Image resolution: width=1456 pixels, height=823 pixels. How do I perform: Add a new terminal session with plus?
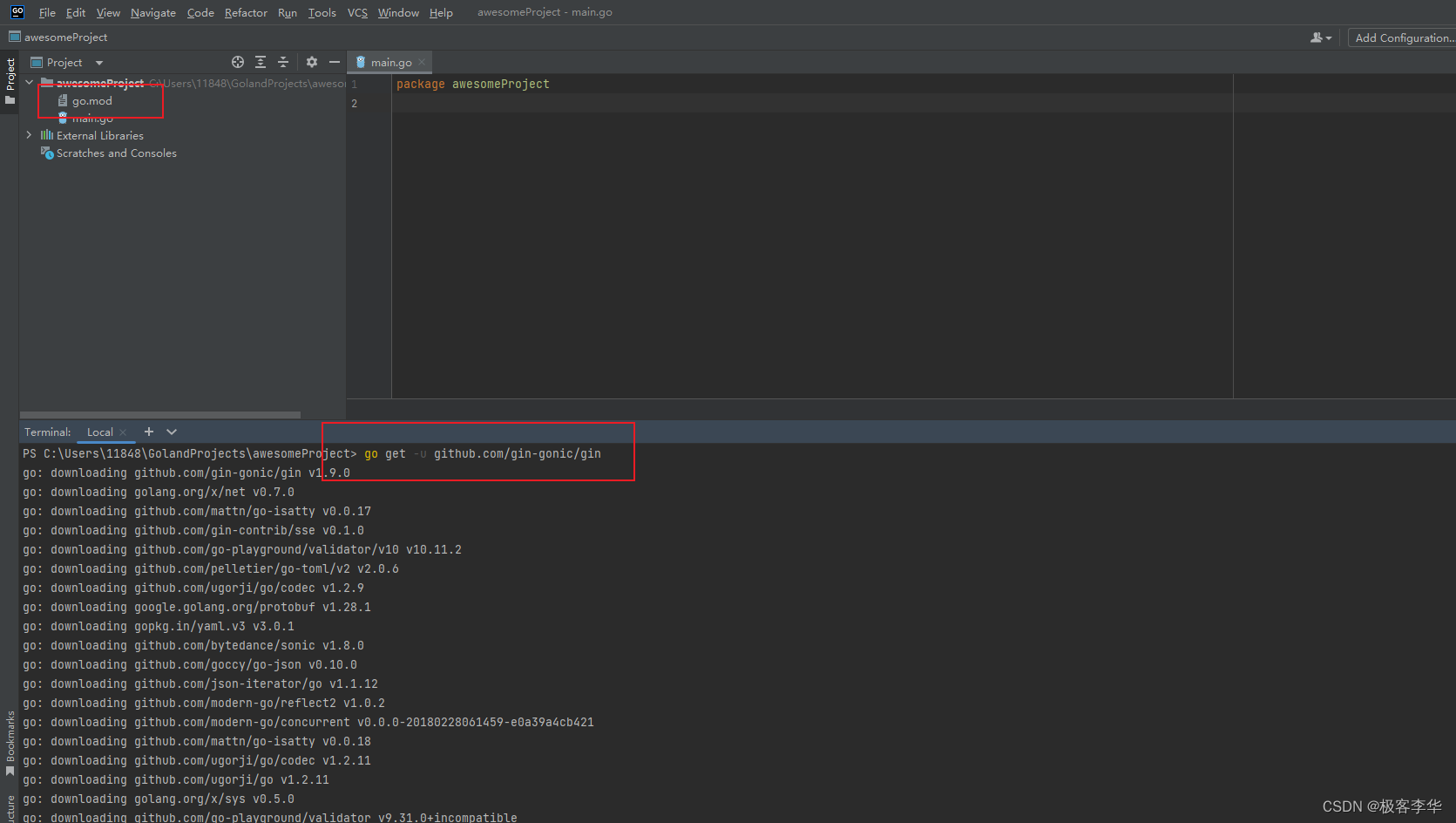149,432
